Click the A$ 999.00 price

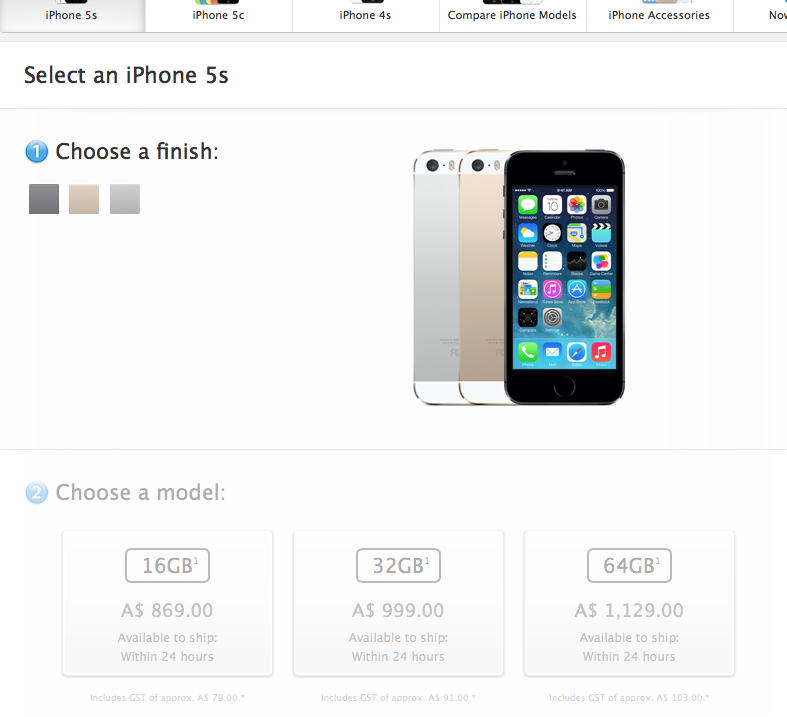[x=399, y=610]
